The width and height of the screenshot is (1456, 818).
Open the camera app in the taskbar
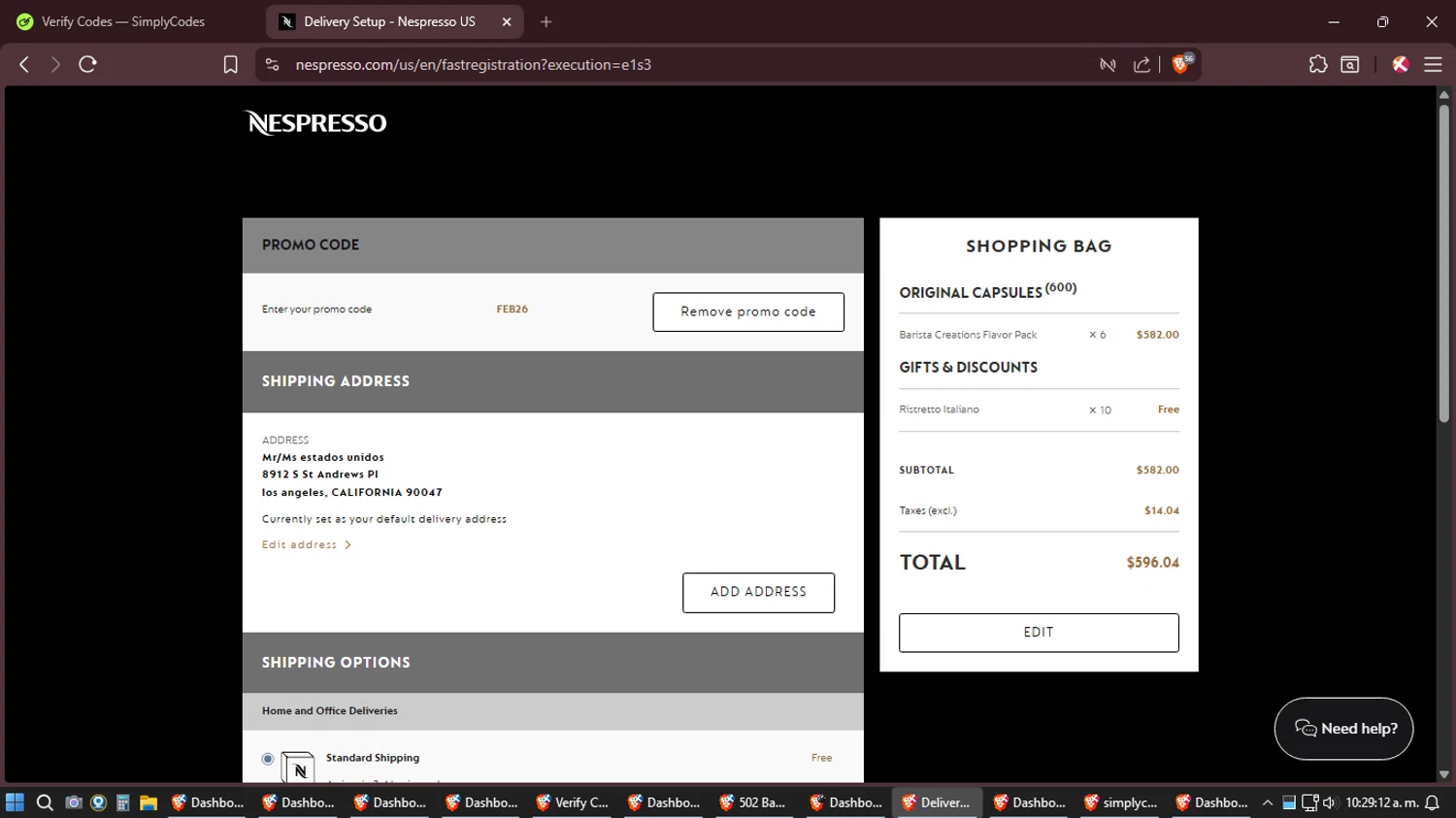point(73,802)
